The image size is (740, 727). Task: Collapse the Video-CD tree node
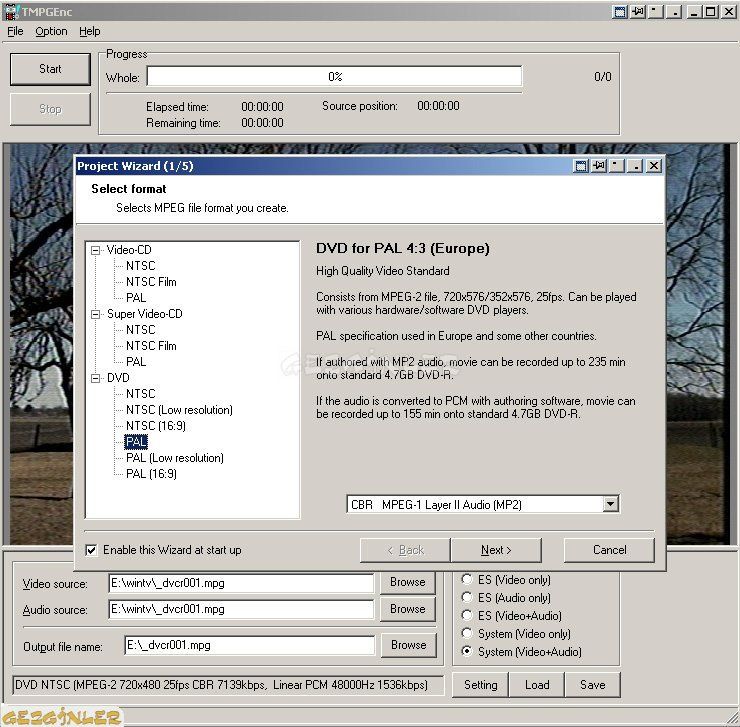96,250
